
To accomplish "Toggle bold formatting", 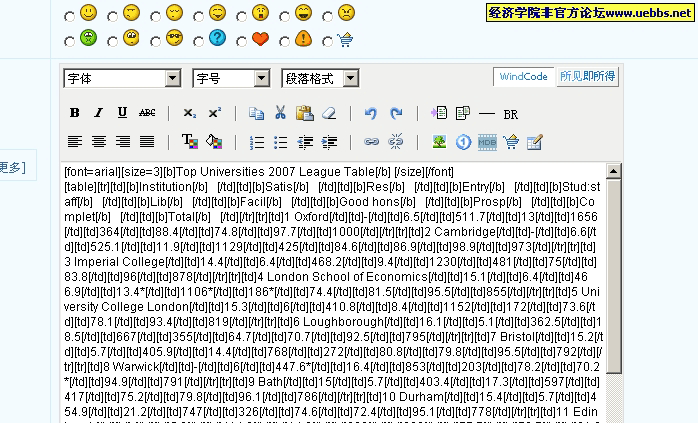I will click(x=74, y=113).
